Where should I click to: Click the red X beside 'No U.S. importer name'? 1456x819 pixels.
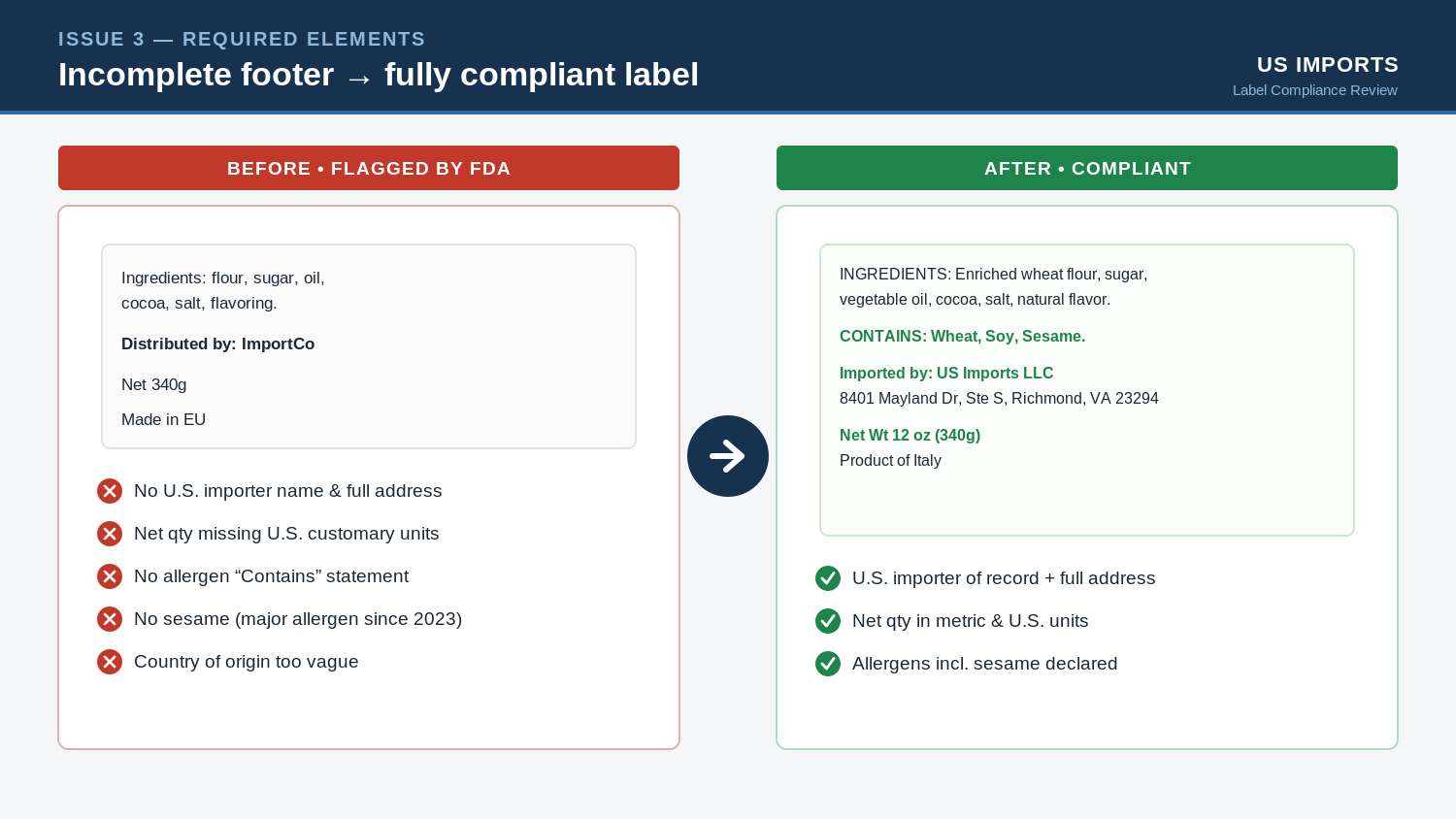(110, 491)
